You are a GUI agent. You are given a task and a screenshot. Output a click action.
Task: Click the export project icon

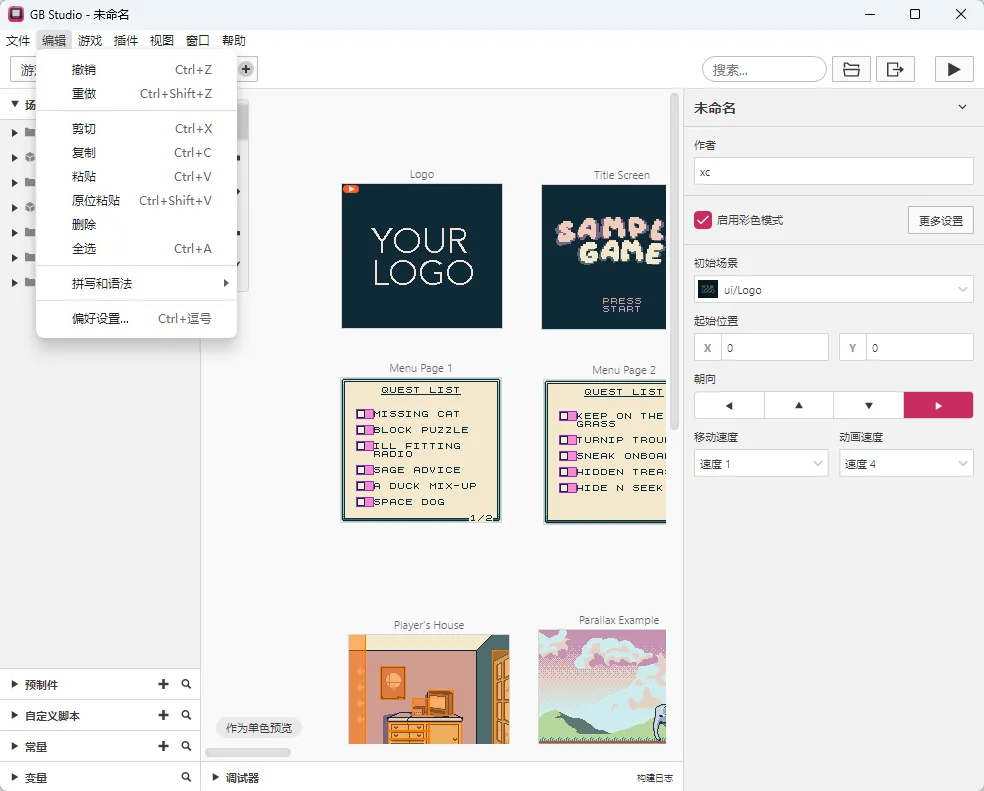895,69
